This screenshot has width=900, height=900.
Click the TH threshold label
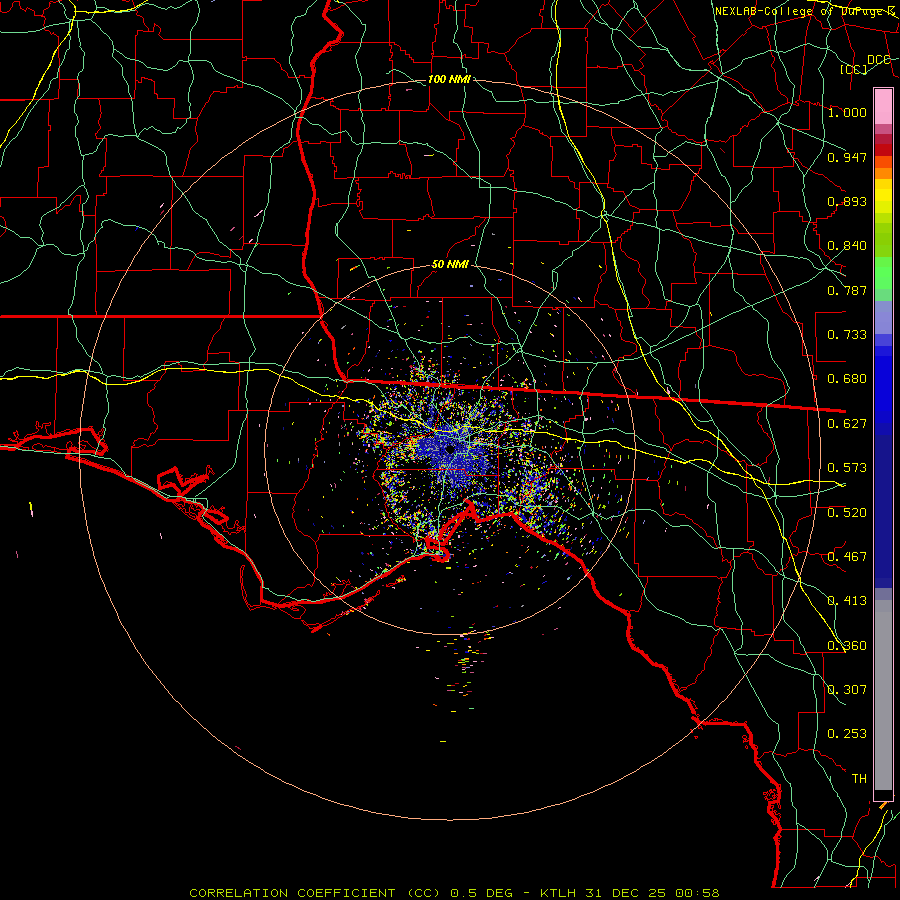(x=859, y=779)
